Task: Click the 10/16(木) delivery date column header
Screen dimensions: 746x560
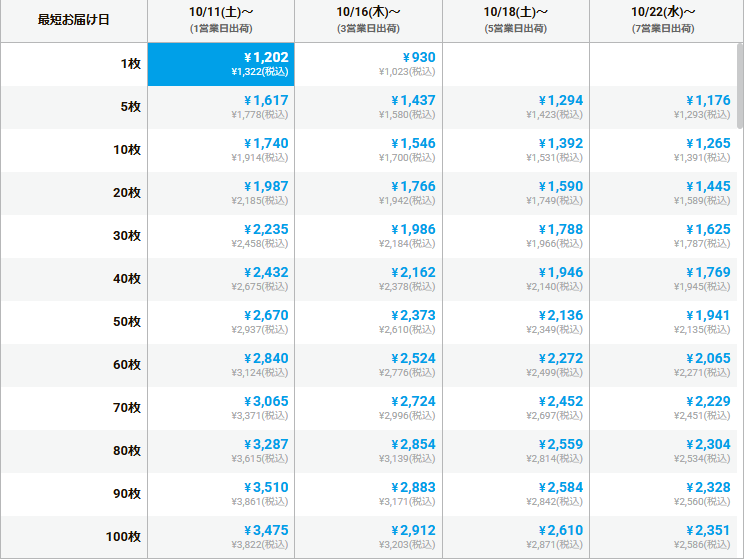Action: click(x=368, y=20)
